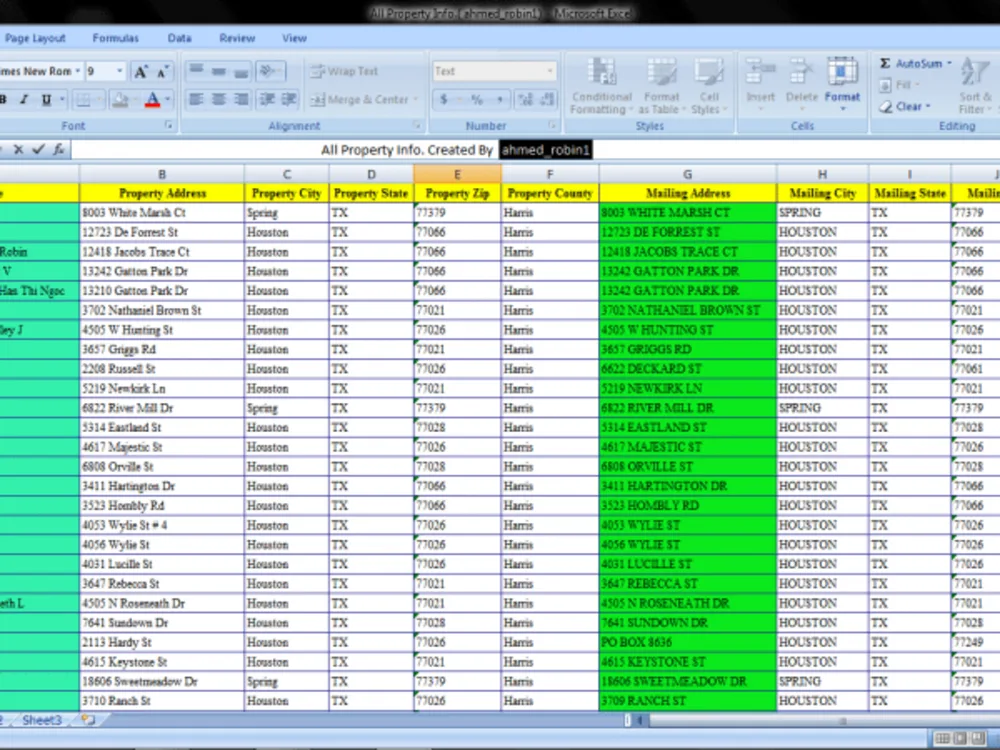Click the Decrease Decimal icon
This screenshot has height=750, width=1000.
[x=547, y=99]
